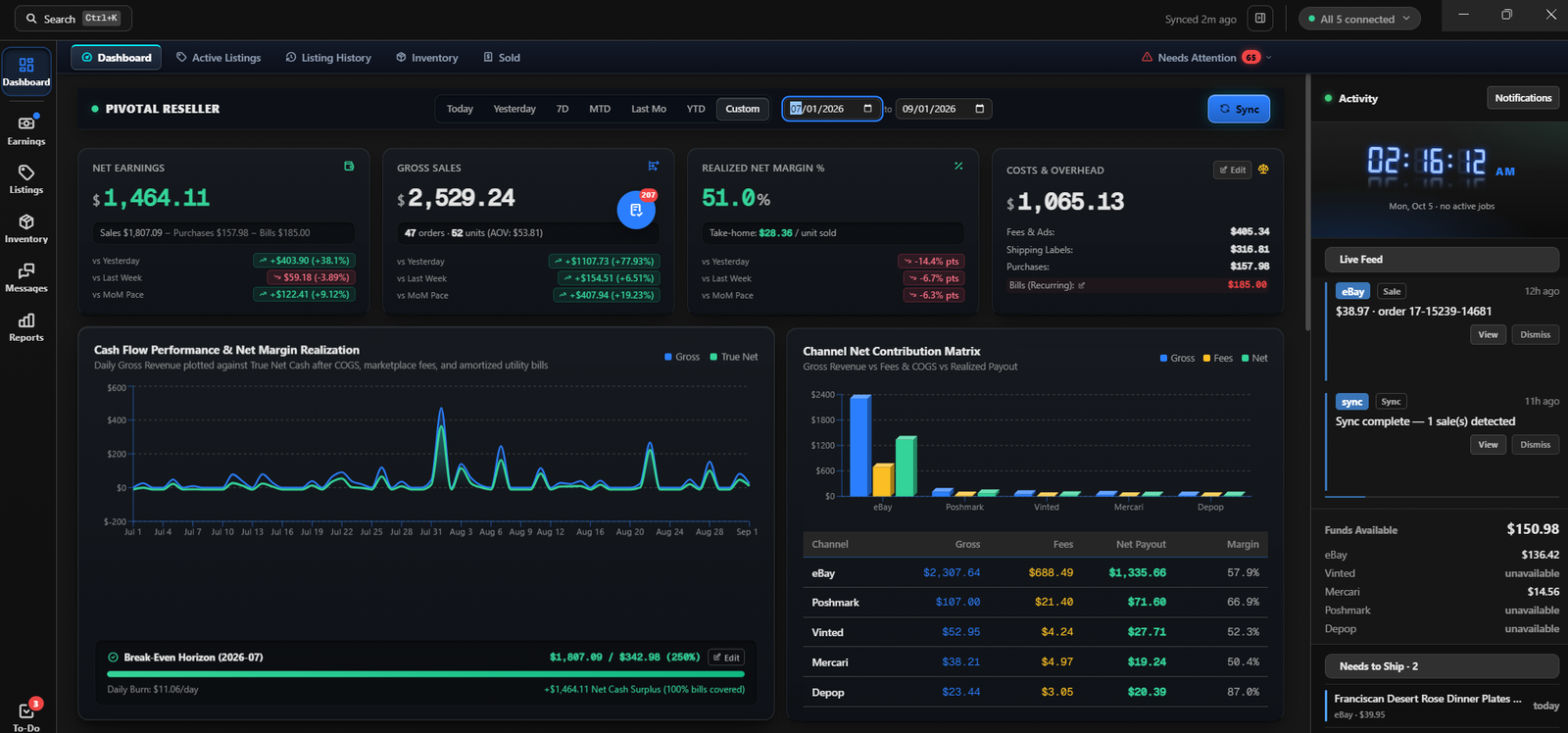Image resolution: width=1568 pixels, height=733 pixels.
Task: Open Earnings in the left sidebar
Action: pos(26,130)
